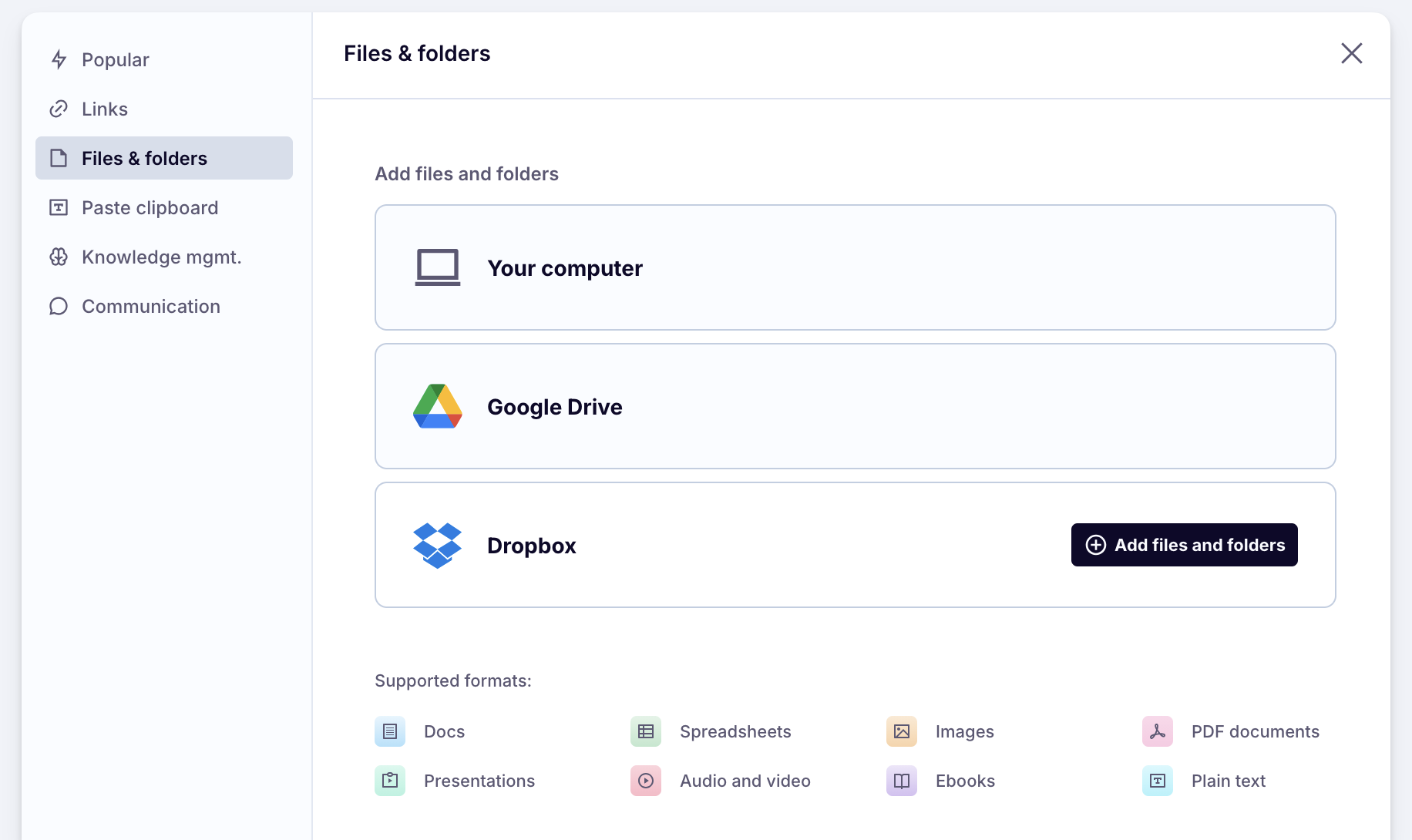Select Paste clipboard in sidebar

pos(150,208)
